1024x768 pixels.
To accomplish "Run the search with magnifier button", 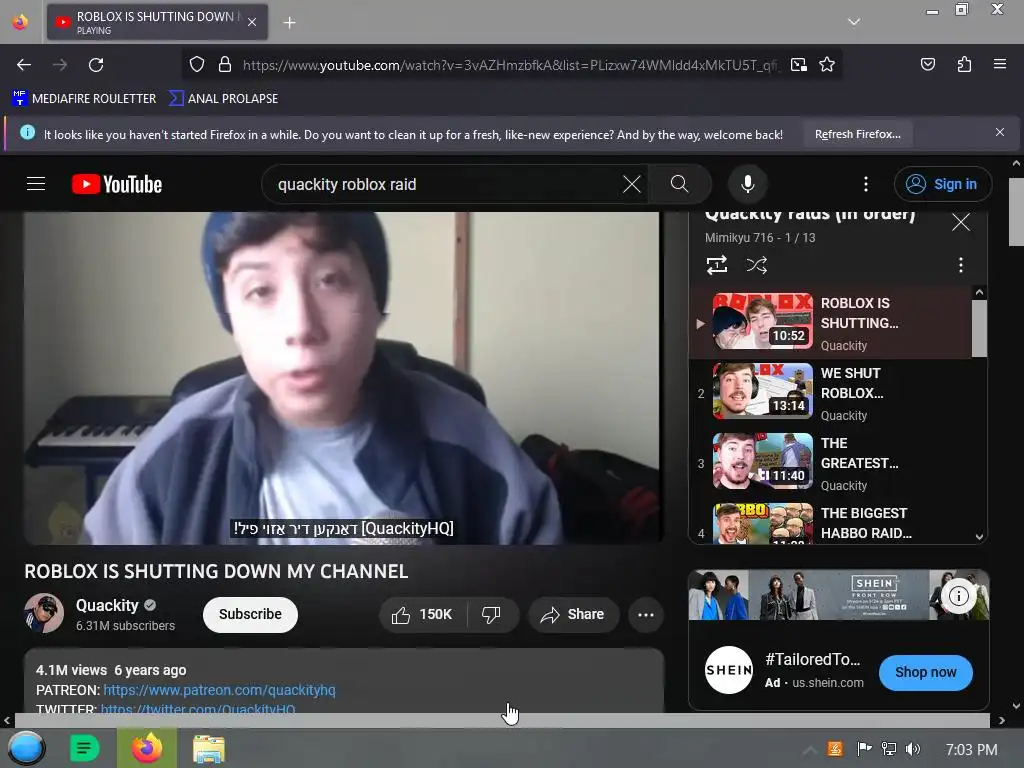I will pos(679,184).
